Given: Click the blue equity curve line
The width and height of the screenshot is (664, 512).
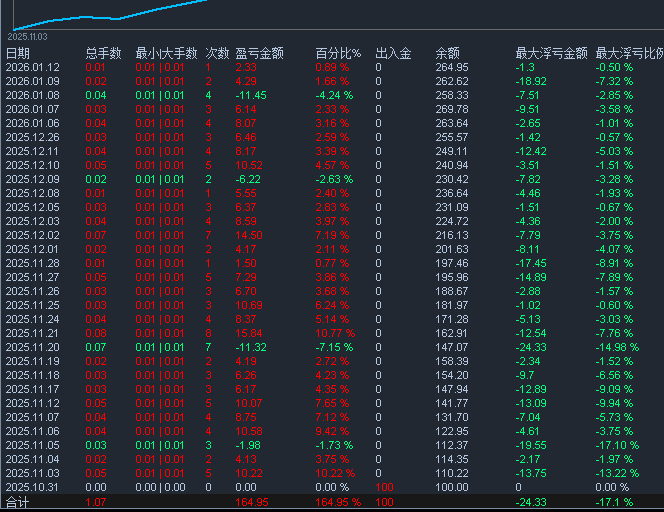Looking at the screenshot, I should [x=150, y=10].
